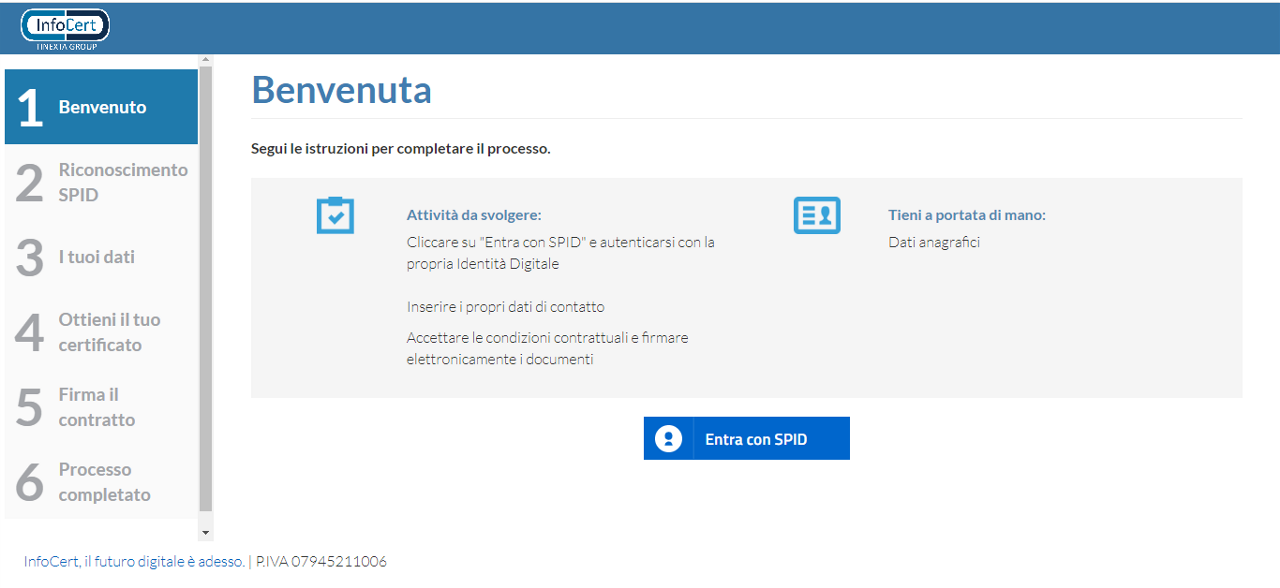Select step 5 Firma il contratto
Screen dimensions: 1280x588
click(101, 407)
